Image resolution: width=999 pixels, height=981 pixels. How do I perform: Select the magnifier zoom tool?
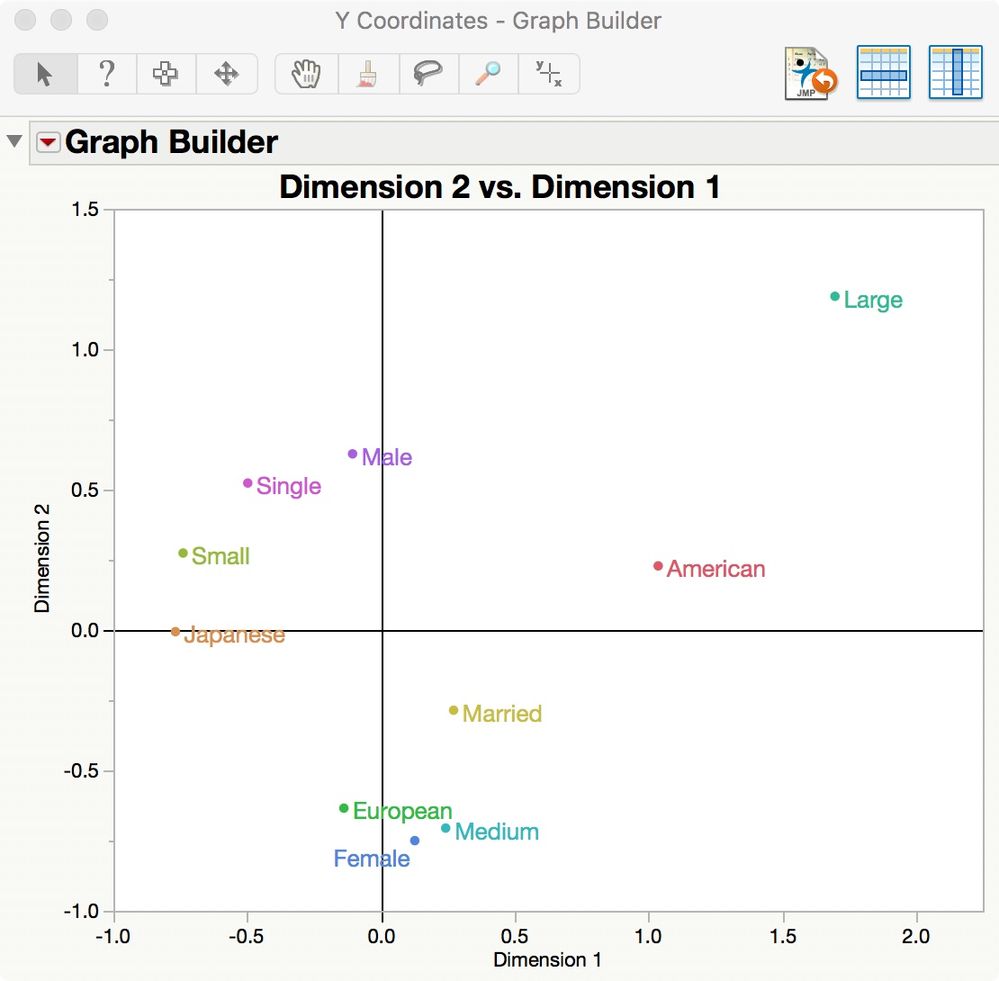[x=488, y=74]
